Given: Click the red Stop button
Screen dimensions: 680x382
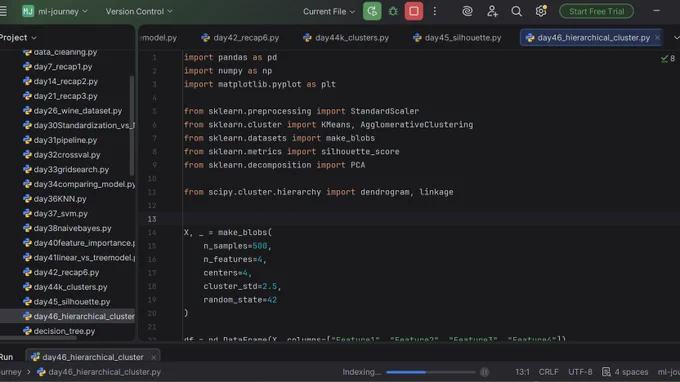Looking at the screenshot, I should click(414, 11).
